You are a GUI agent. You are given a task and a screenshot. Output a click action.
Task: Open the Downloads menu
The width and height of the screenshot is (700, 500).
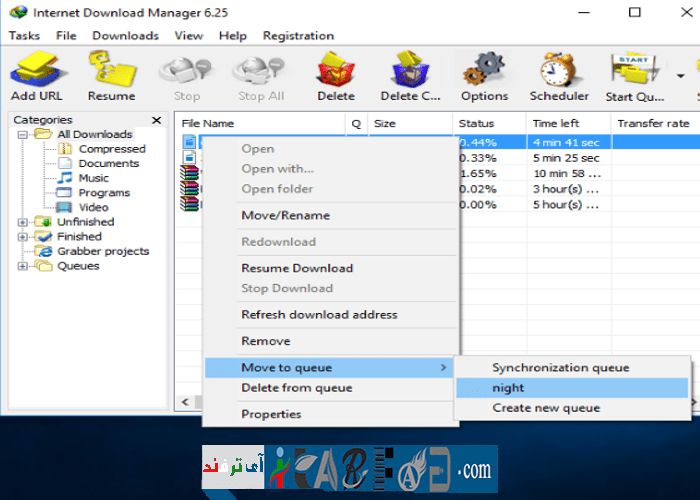coord(125,36)
